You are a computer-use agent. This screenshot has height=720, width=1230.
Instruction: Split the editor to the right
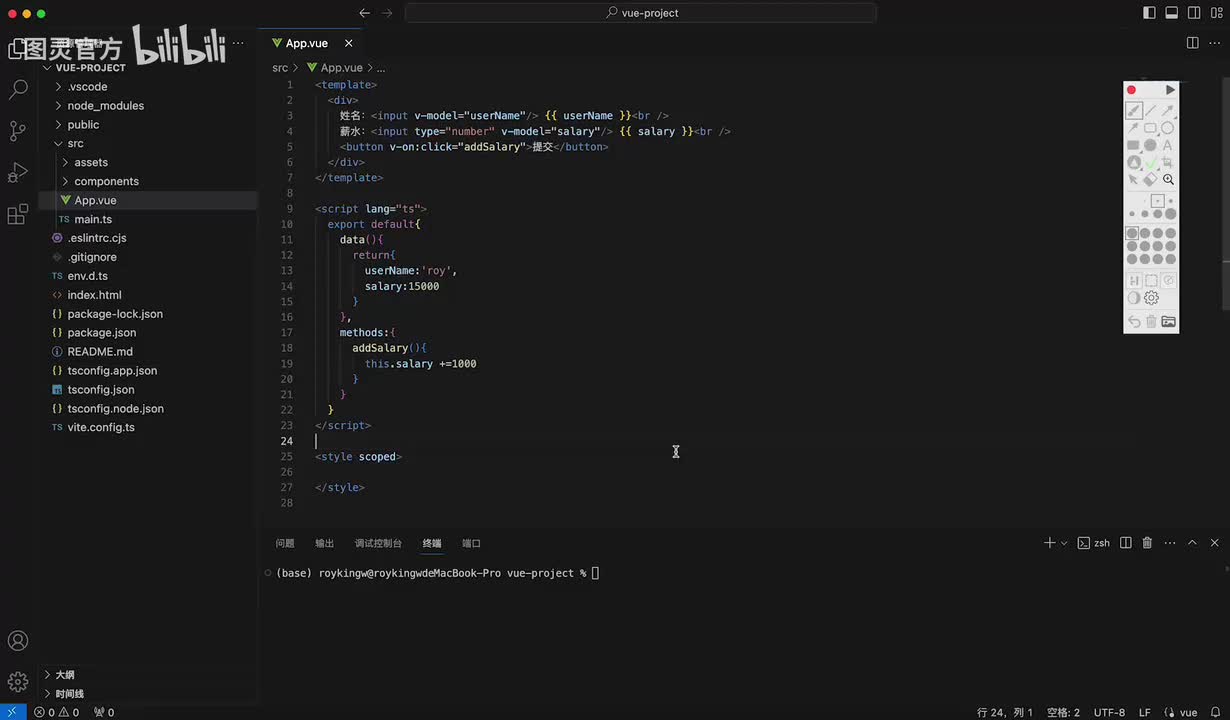pos(1192,43)
